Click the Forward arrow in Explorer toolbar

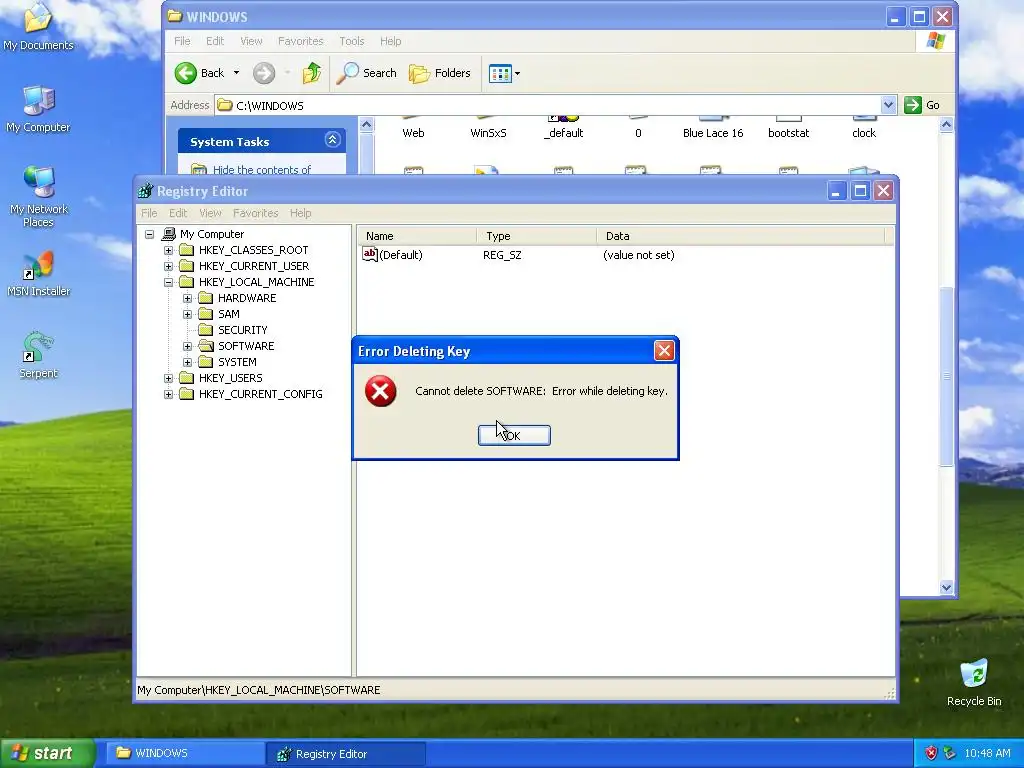pos(264,73)
